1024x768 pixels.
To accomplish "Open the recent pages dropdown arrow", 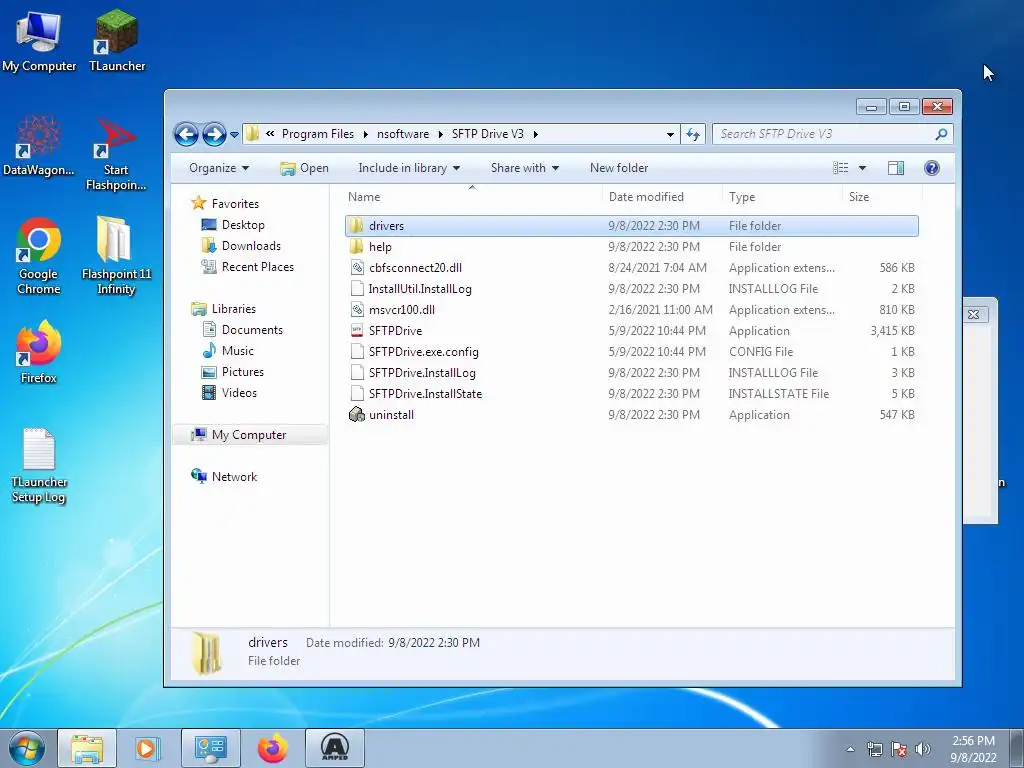I will click(234, 135).
